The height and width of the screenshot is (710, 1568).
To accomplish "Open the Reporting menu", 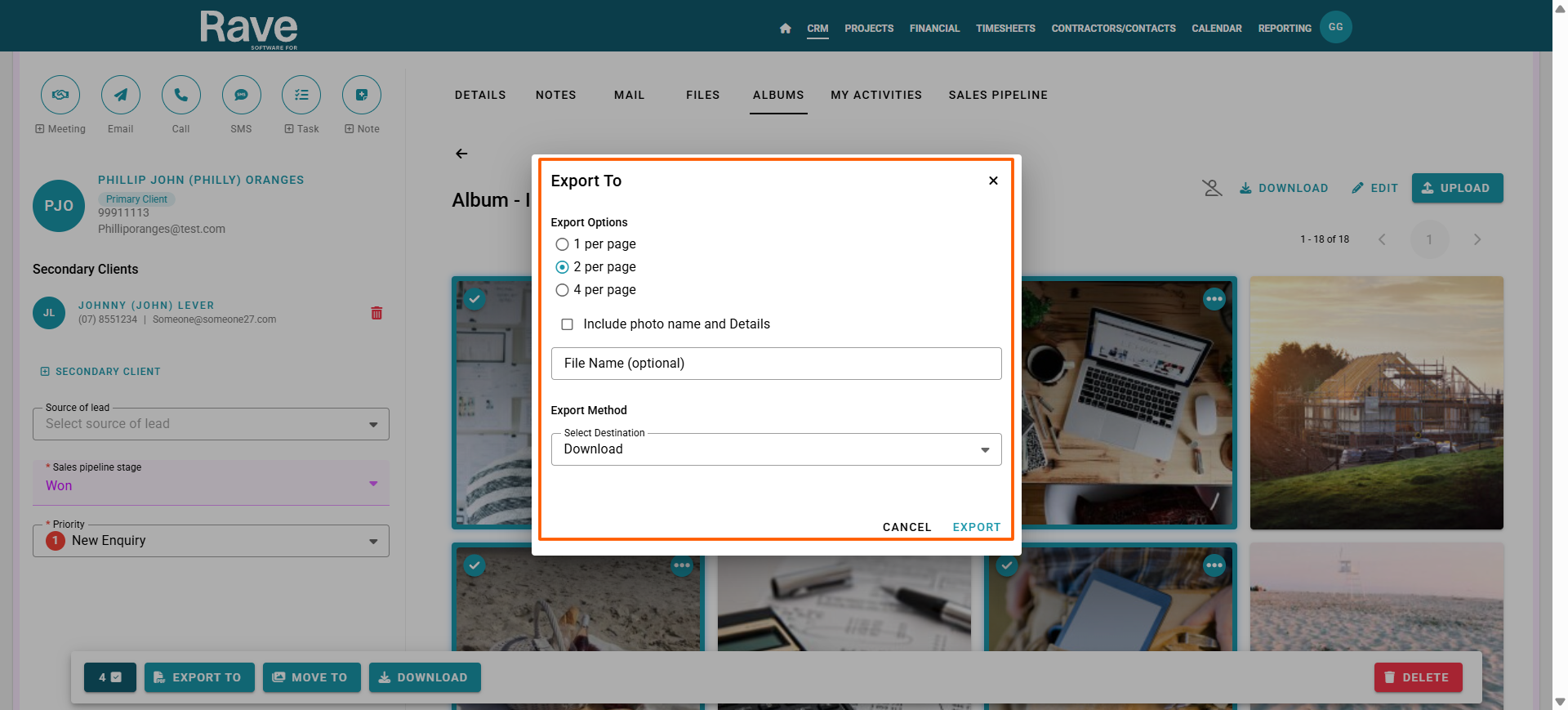I will point(1285,29).
